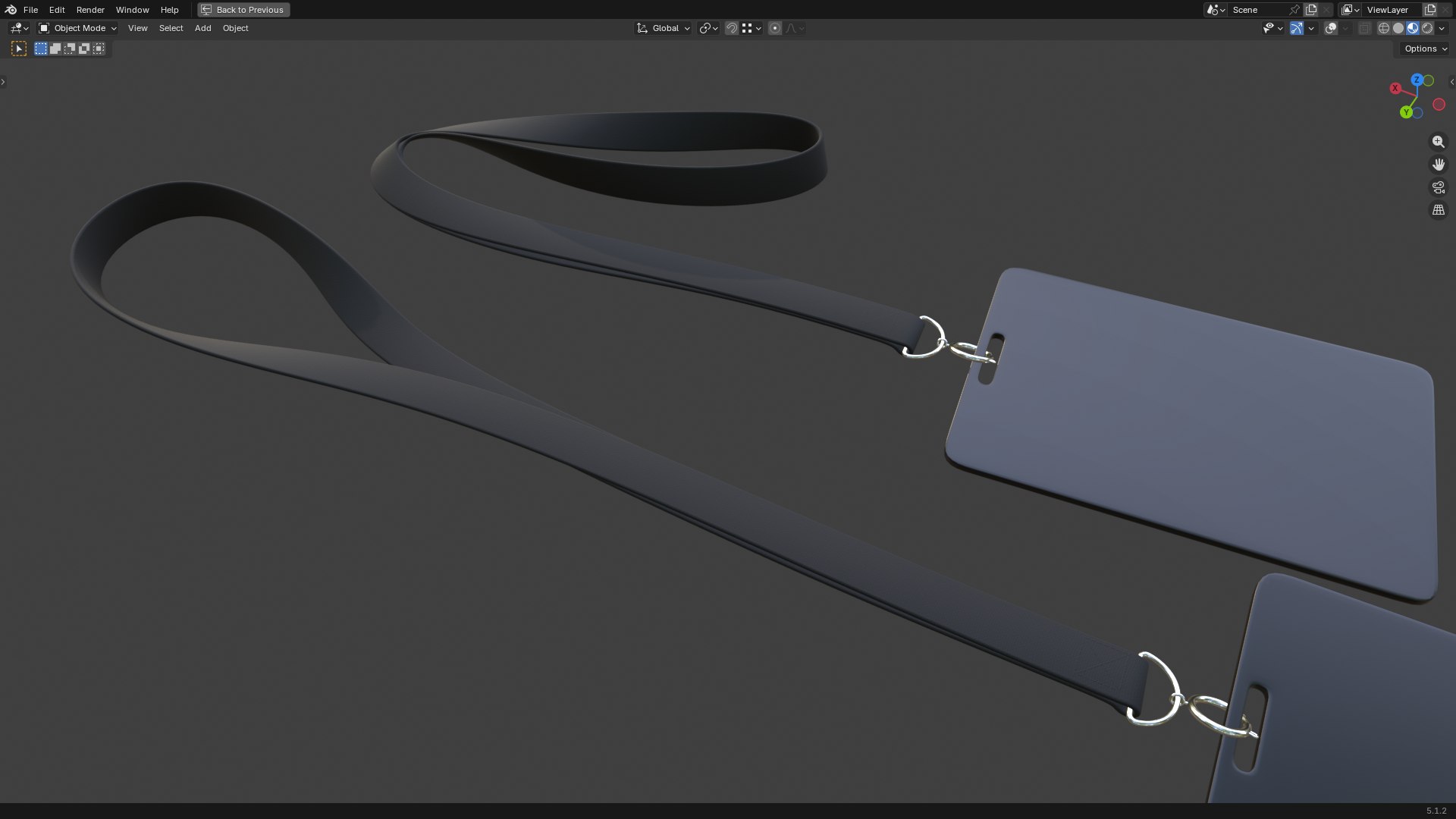Toggle show overlays button
Screen dimensions: 1456x819
point(1331,28)
